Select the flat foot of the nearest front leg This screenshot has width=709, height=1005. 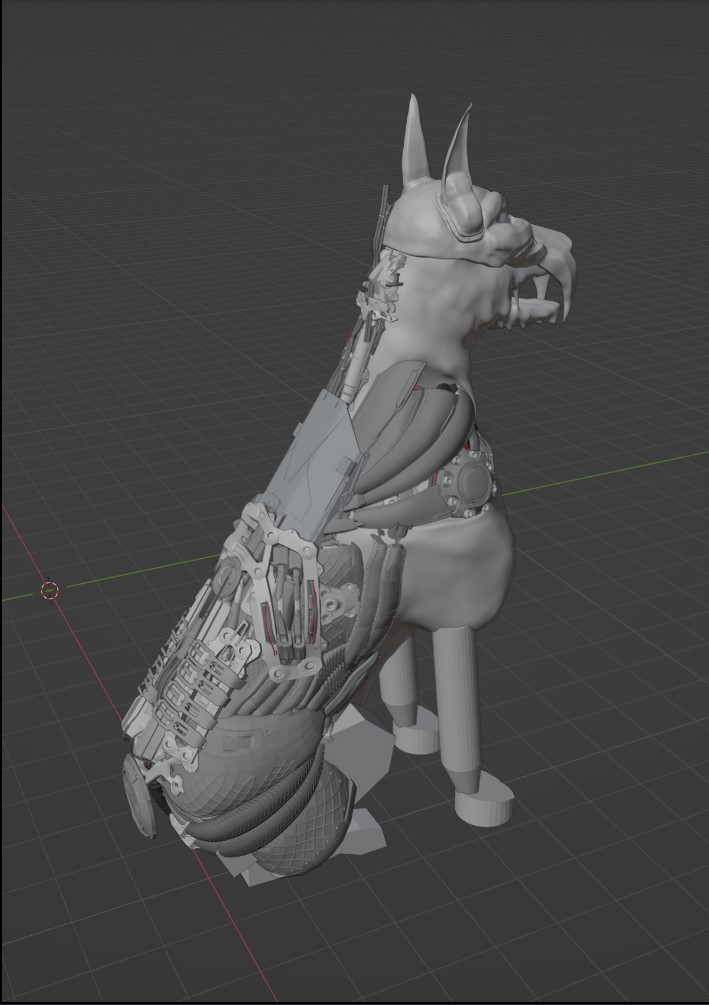[x=485, y=799]
